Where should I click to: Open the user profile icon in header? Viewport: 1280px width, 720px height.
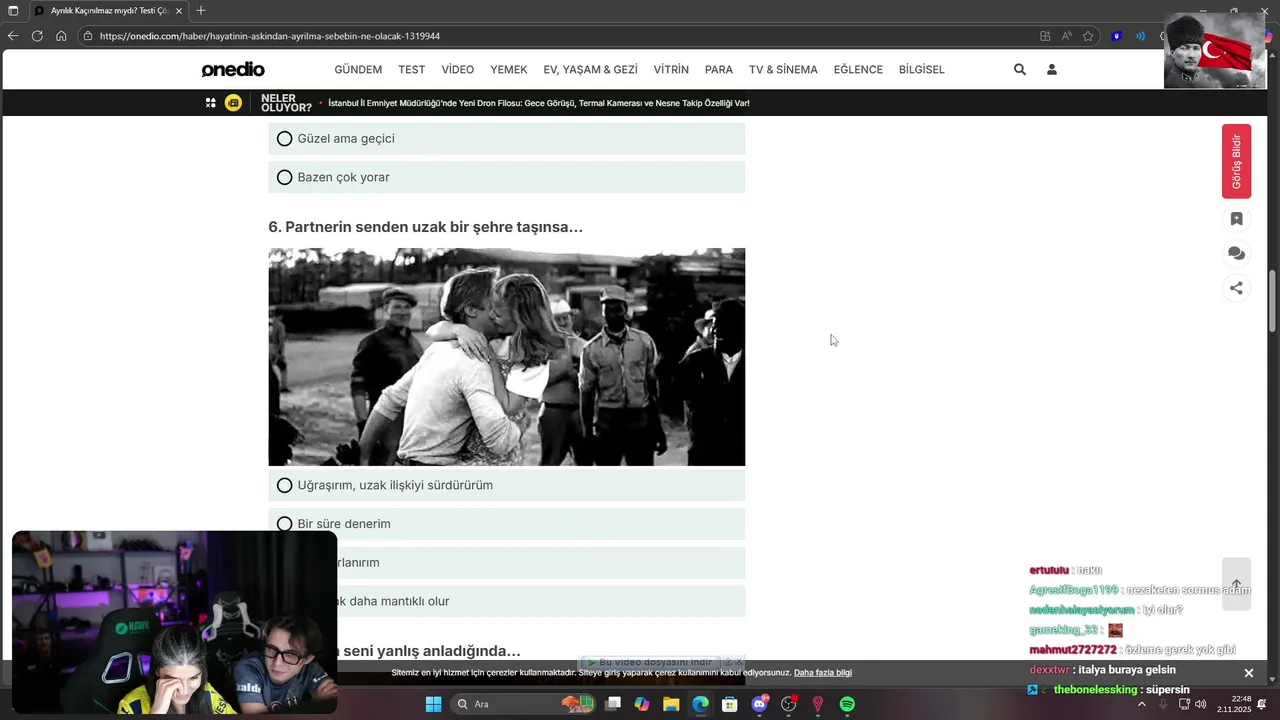point(1051,70)
